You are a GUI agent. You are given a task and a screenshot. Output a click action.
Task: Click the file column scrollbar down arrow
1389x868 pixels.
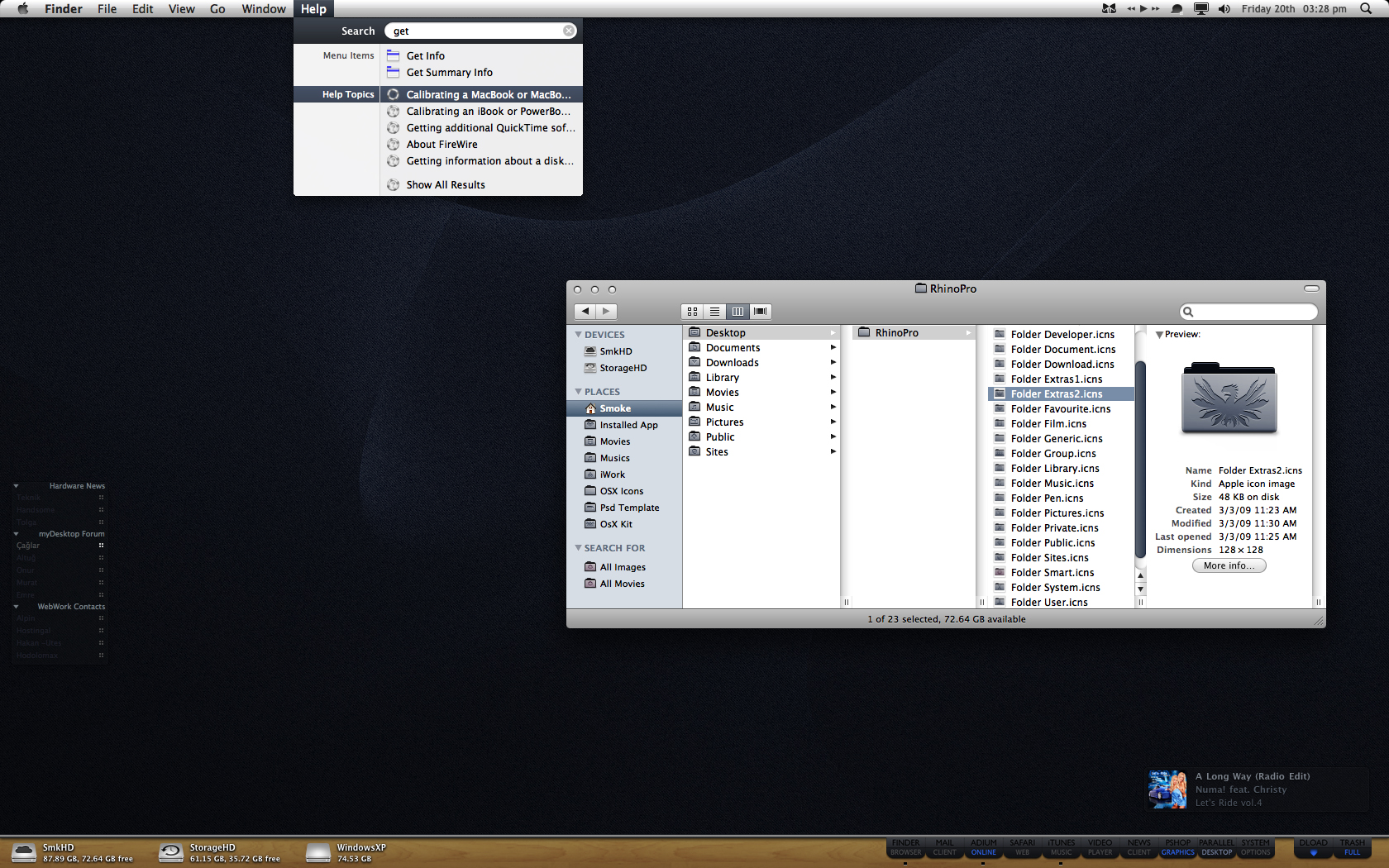(x=1141, y=589)
